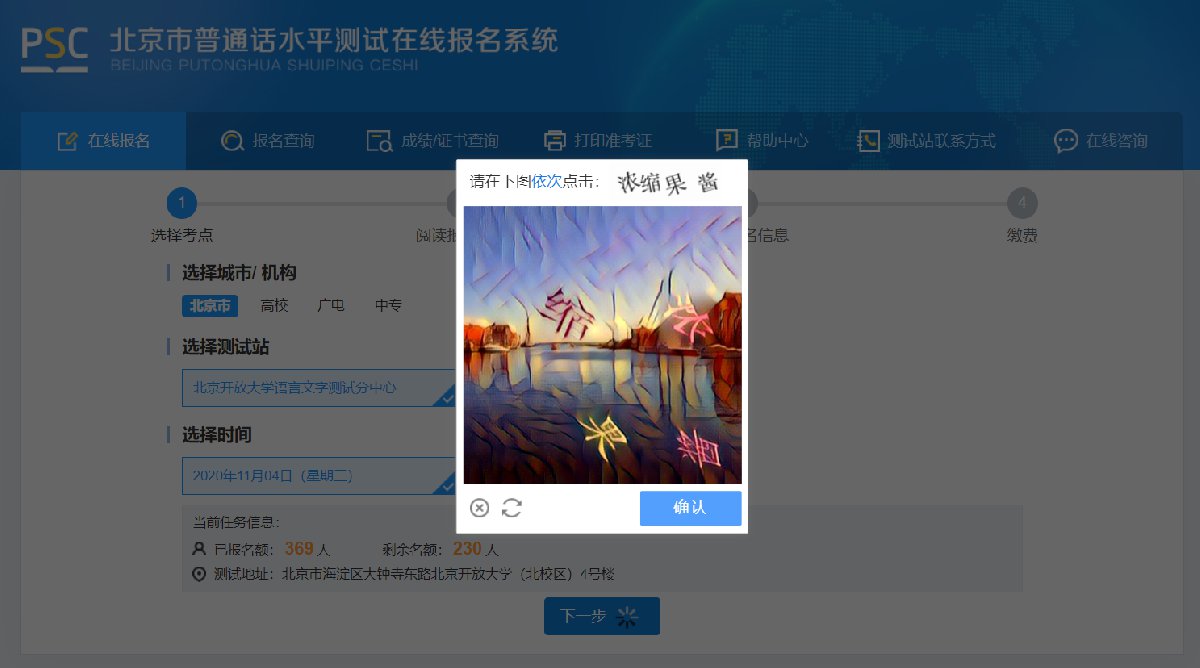Click the 成绩/证书查询 icon
The image size is (1200, 668).
[379, 141]
